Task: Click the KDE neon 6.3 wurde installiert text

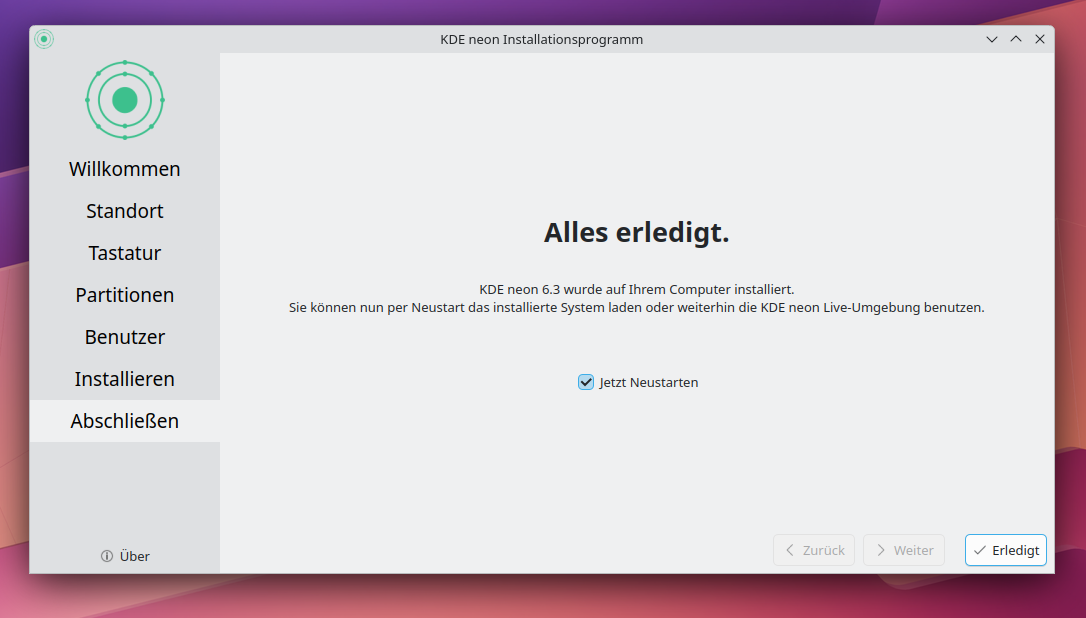Action: click(637, 290)
